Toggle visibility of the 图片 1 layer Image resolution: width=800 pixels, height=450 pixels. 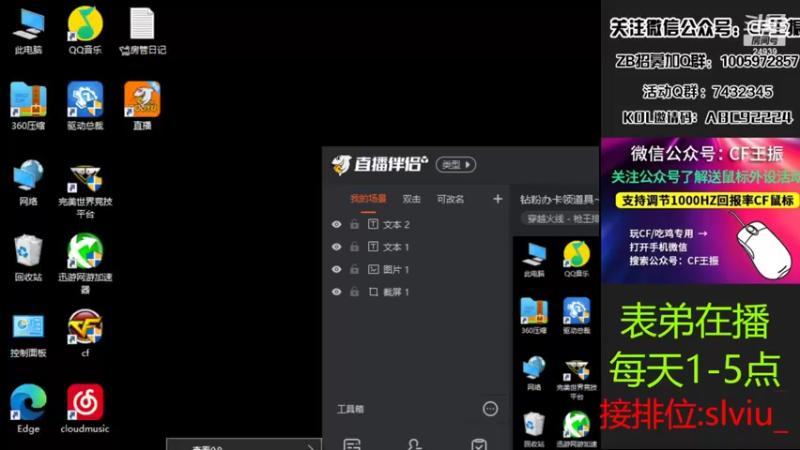point(336,269)
